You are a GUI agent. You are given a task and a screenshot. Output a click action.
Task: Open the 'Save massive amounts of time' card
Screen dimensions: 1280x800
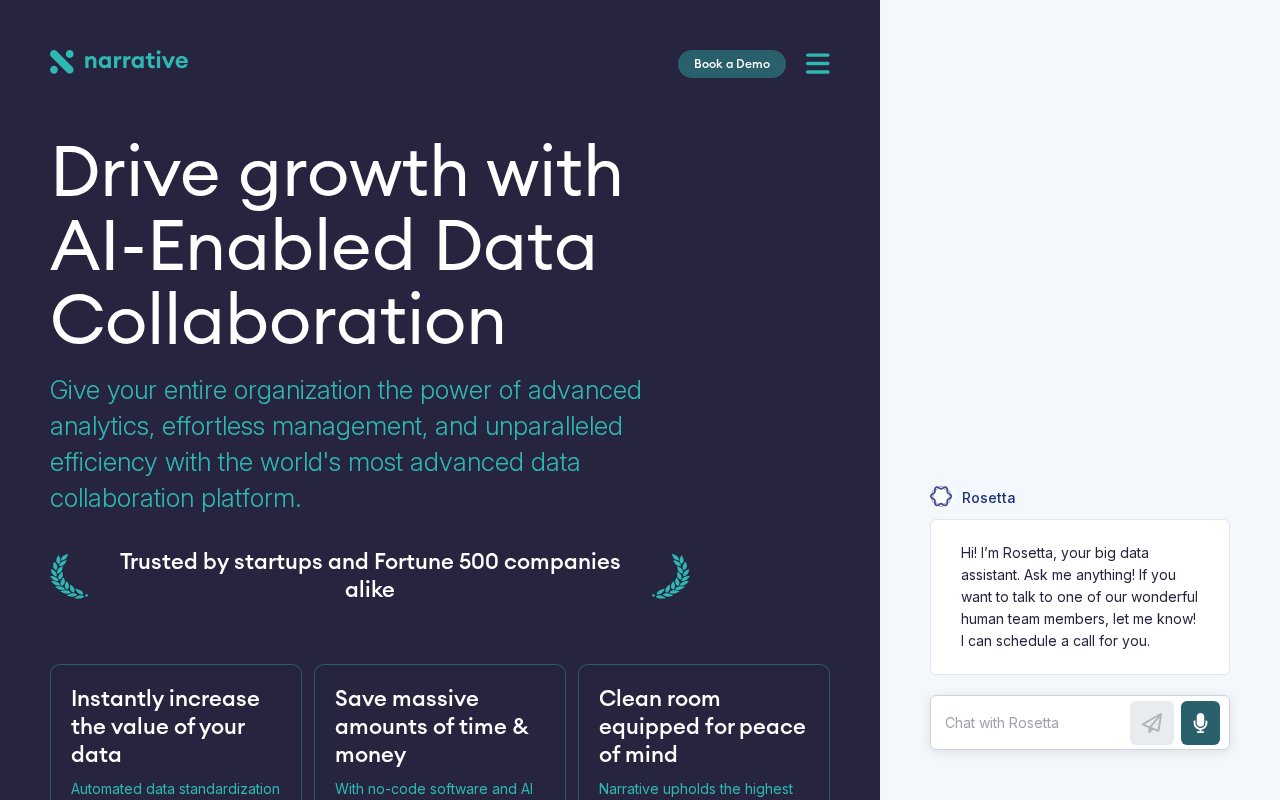[x=440, y=732]
